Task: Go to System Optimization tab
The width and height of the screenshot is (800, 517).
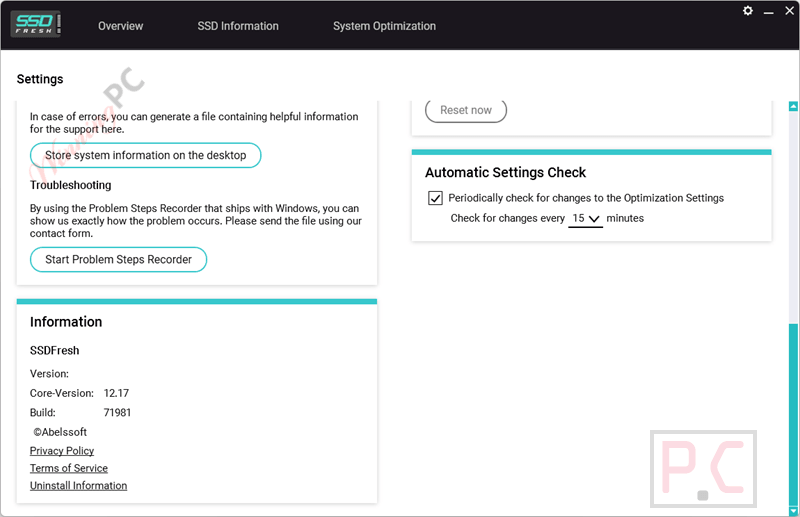Action: coord(384,26)
